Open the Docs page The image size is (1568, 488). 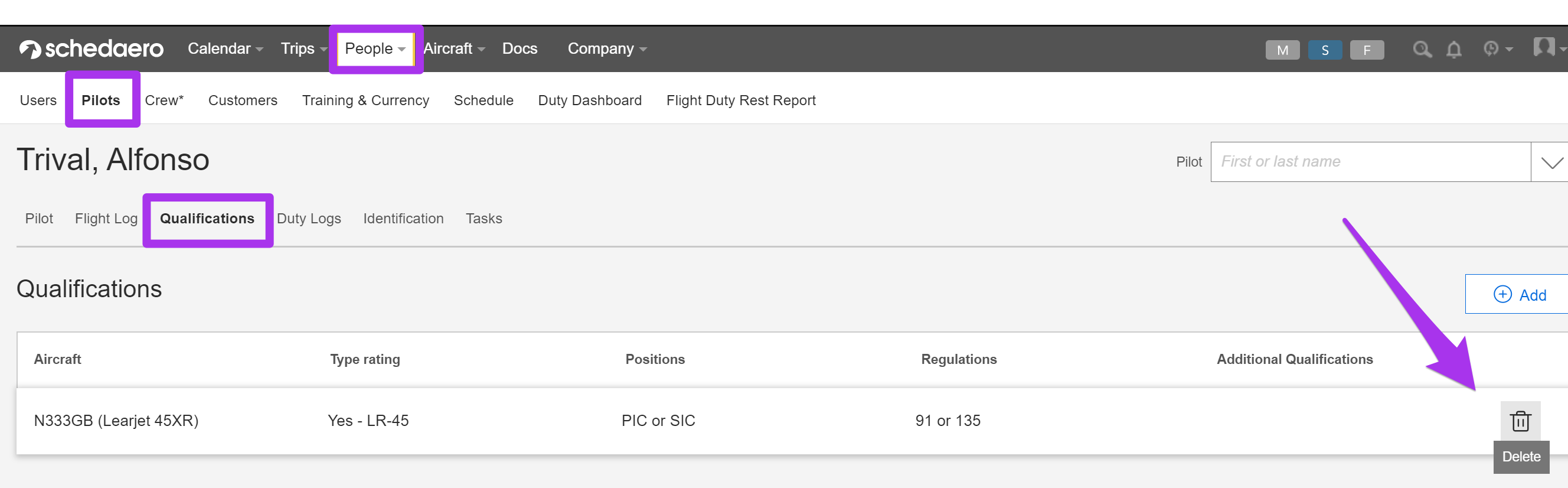[519, 48]
